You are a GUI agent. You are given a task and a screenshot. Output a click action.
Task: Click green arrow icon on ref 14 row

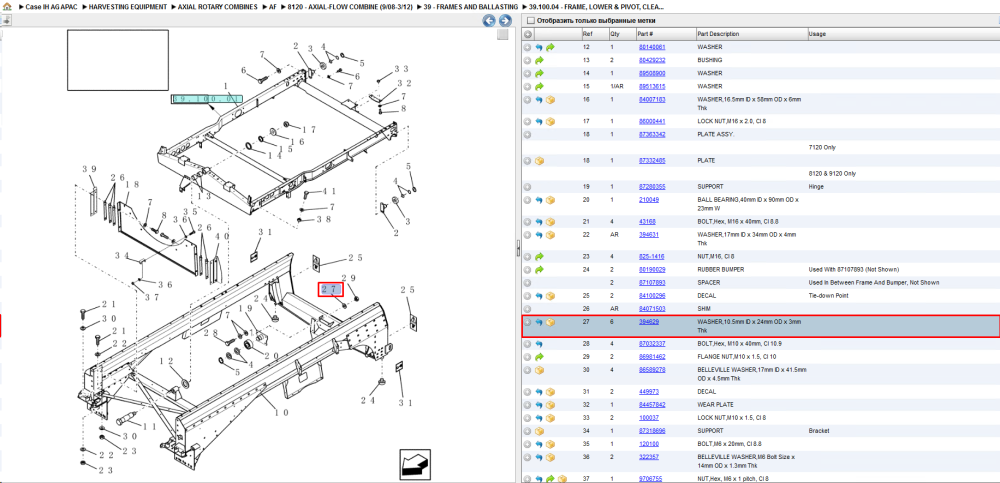click(539, 73)
